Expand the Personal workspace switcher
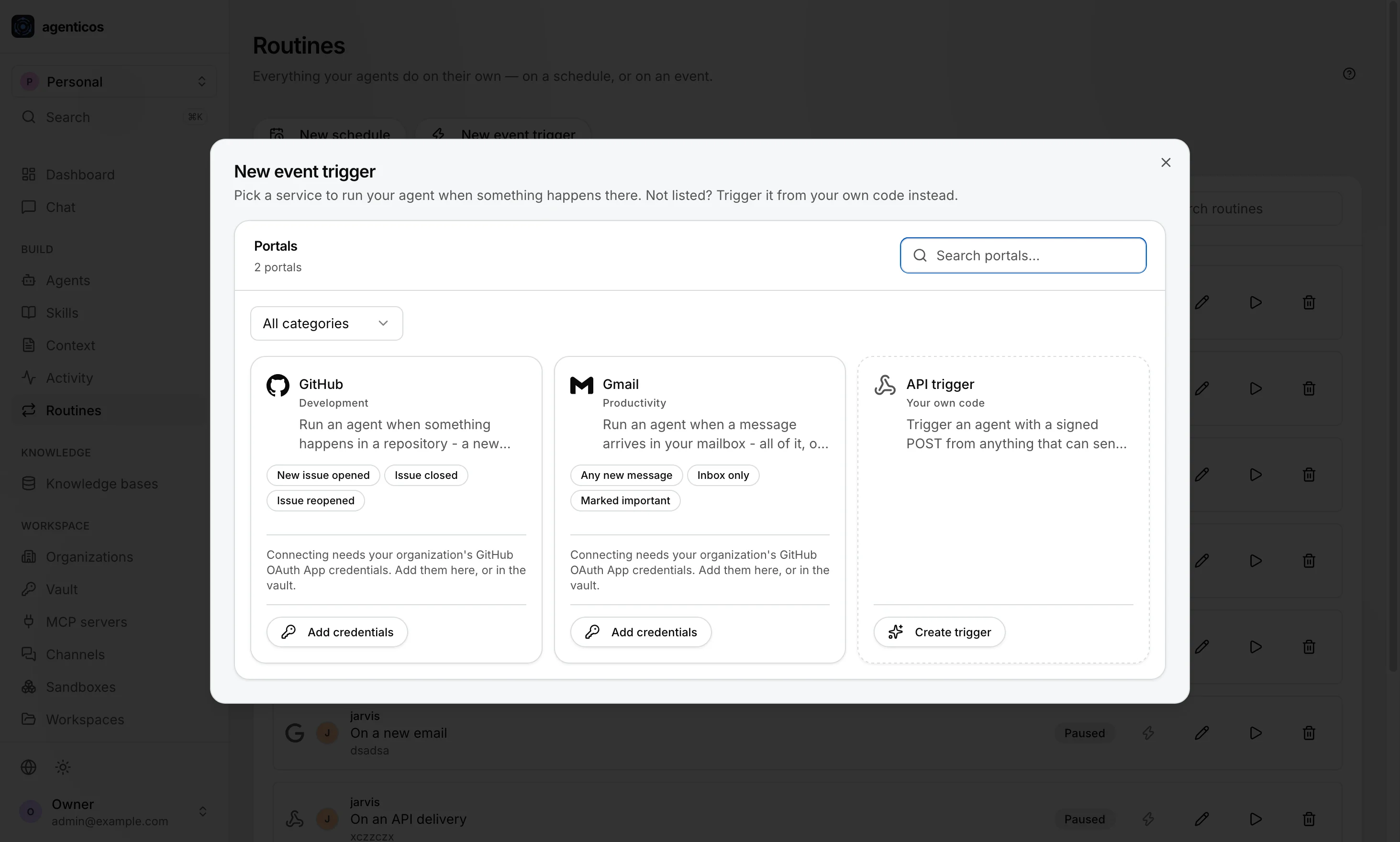 (x=114, y=82)
